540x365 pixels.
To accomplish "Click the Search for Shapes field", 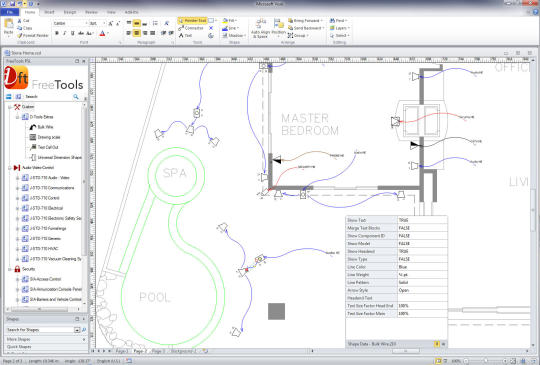I will click(x=40, y=330).
